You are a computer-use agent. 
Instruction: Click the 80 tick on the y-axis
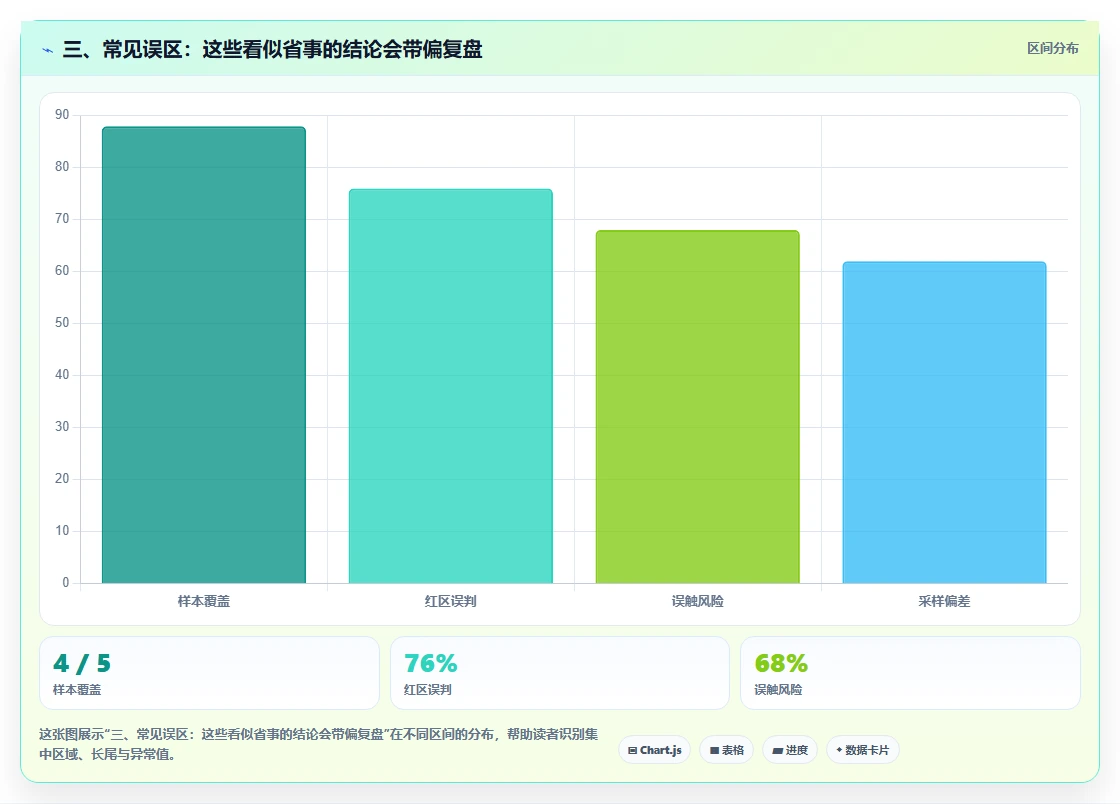tap(62, 167)
